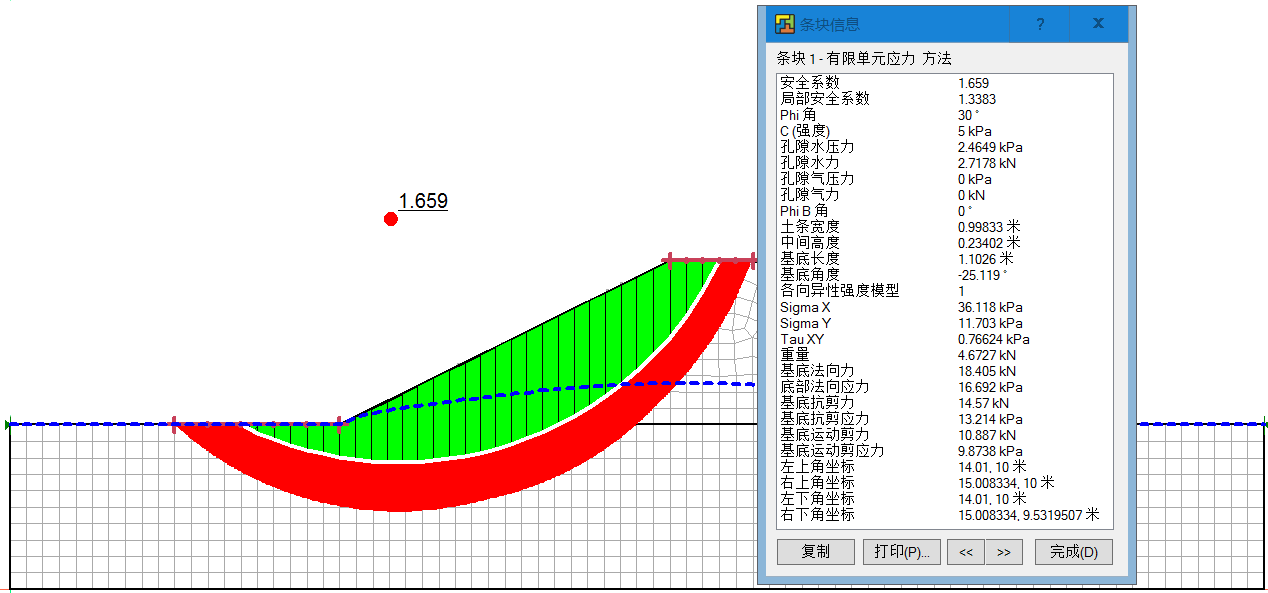The height and width of the screenshot is (593, 1268).
Task: Select the Sigma X row
Action: pyautogui.click(x=944, y=307)
